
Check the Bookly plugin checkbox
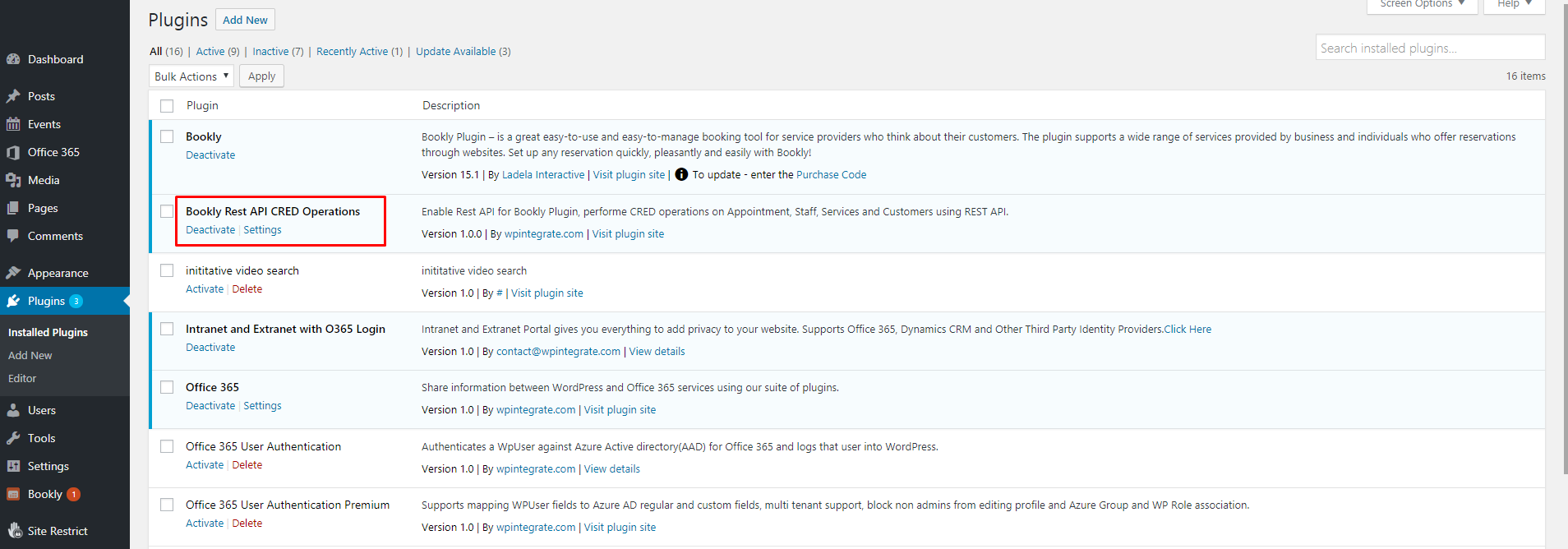(x=167, y=136)
